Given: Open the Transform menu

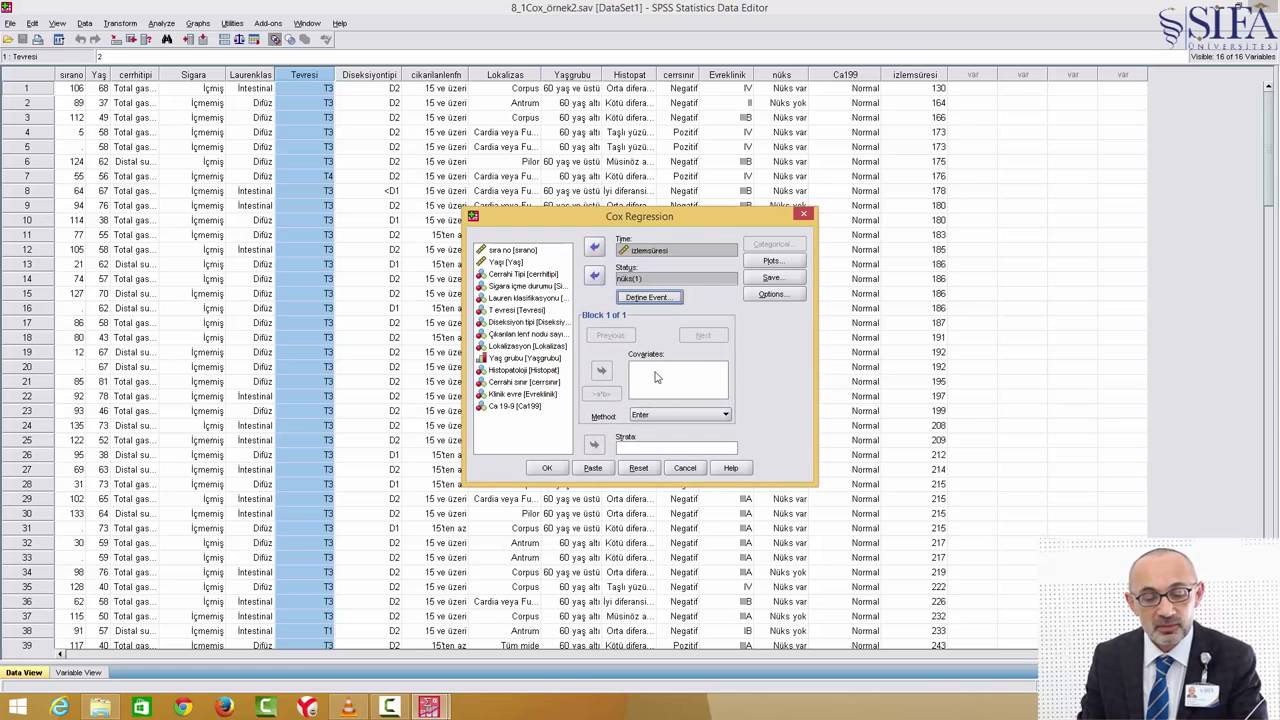Looking at the screenshot, I should pos(120,23).
